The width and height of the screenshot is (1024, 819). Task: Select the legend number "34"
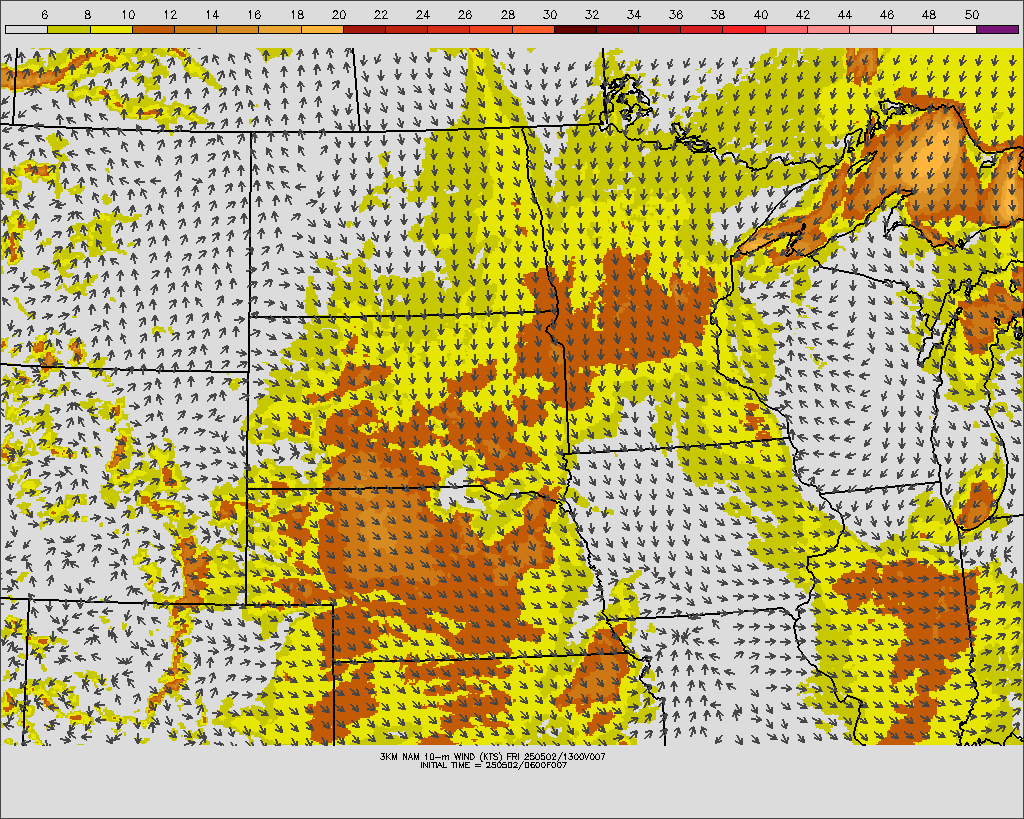tap(633, 14)
